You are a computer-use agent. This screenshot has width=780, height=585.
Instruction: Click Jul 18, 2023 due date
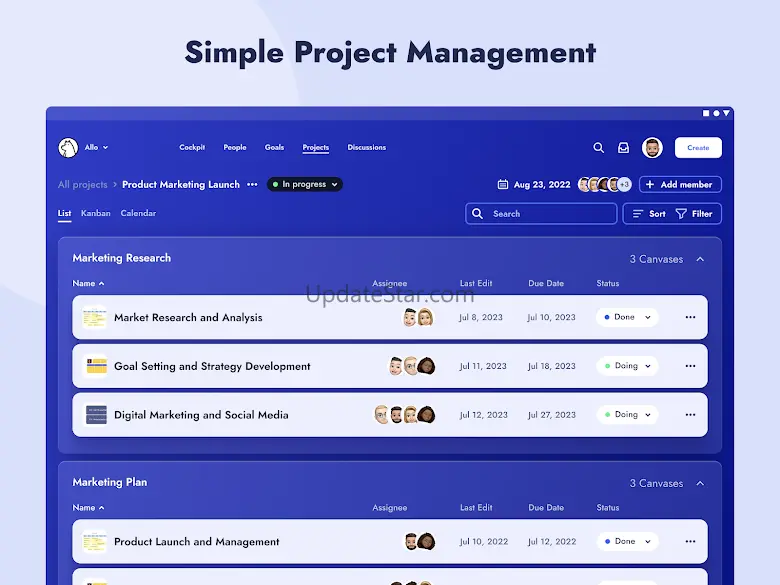pyautogui.click(x=551, y=366)
